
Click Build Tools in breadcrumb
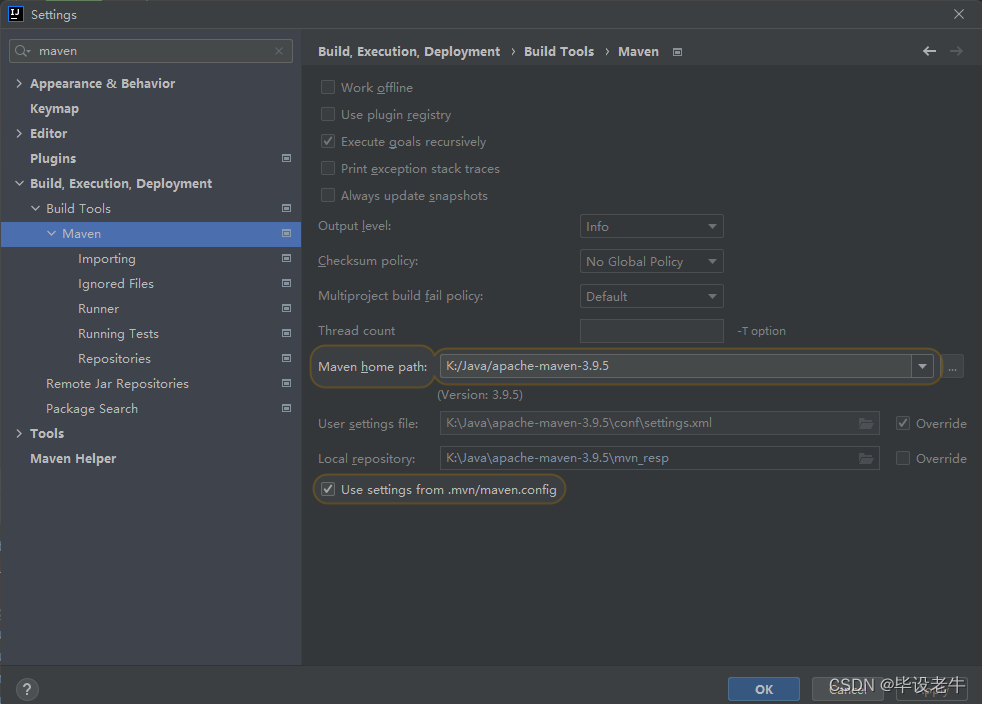559,51
